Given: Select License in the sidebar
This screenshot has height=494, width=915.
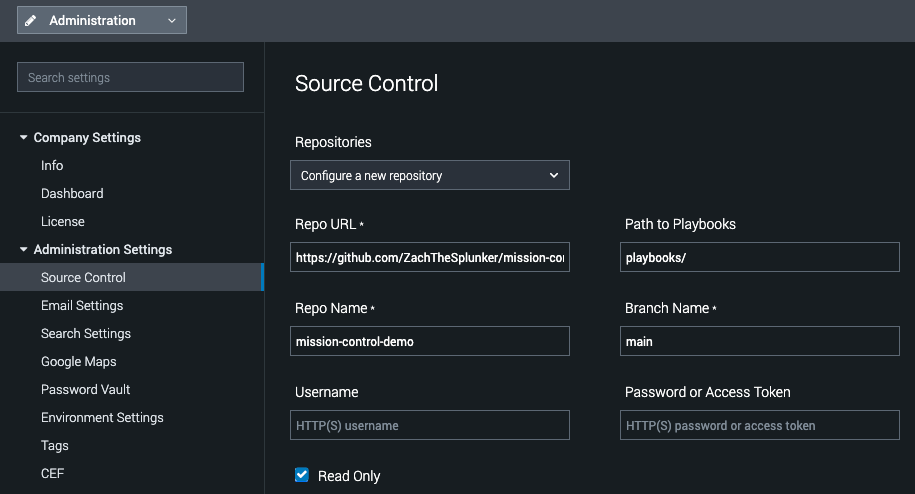Looking at the screenshot, I should [x=63, y=221].
